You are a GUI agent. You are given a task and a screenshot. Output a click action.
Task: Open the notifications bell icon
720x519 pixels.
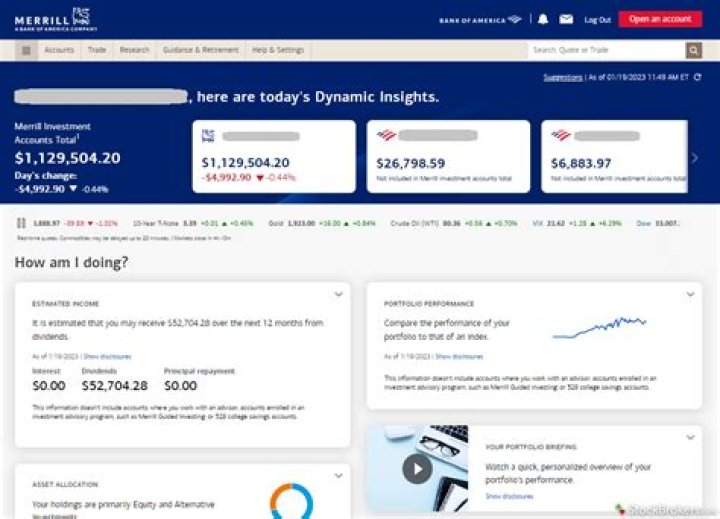[x=543, y=19]
